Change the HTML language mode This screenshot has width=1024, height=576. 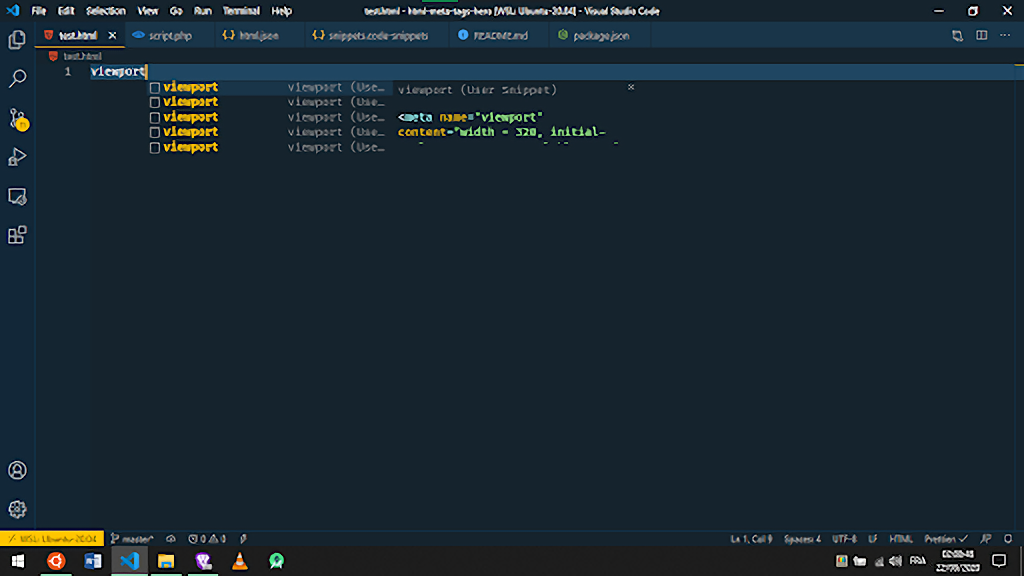pos(901,539)
